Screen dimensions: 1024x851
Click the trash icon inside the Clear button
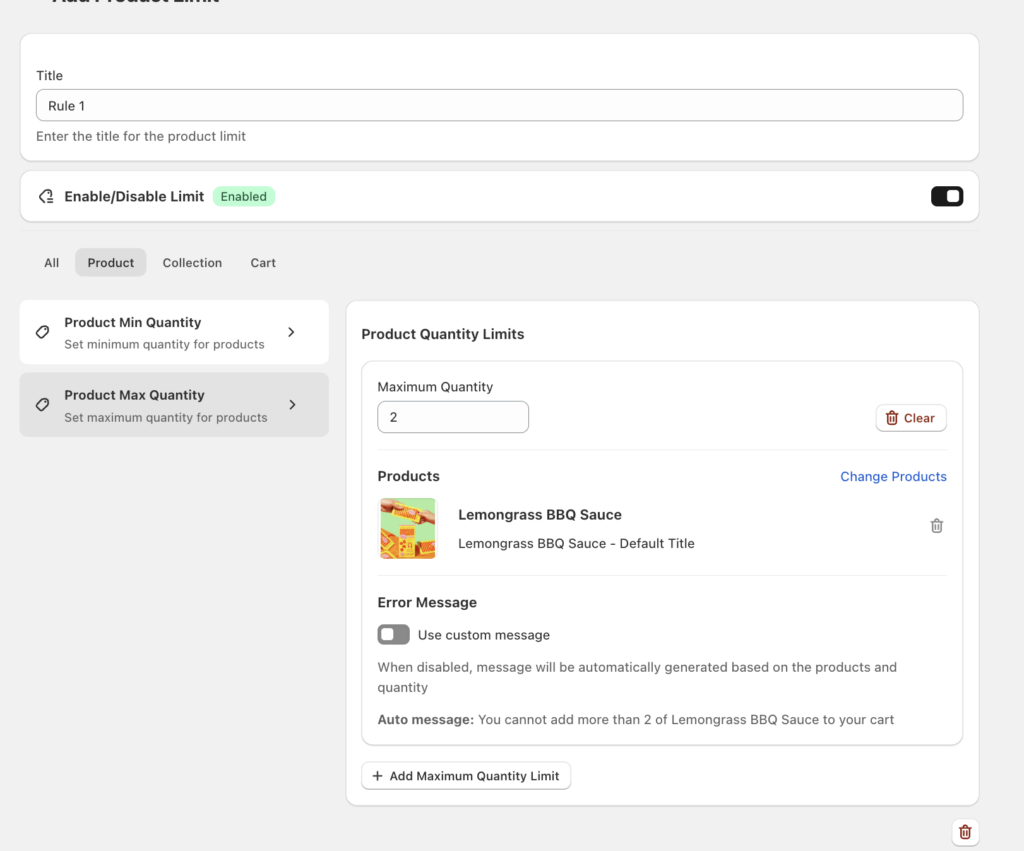point(892,418)
